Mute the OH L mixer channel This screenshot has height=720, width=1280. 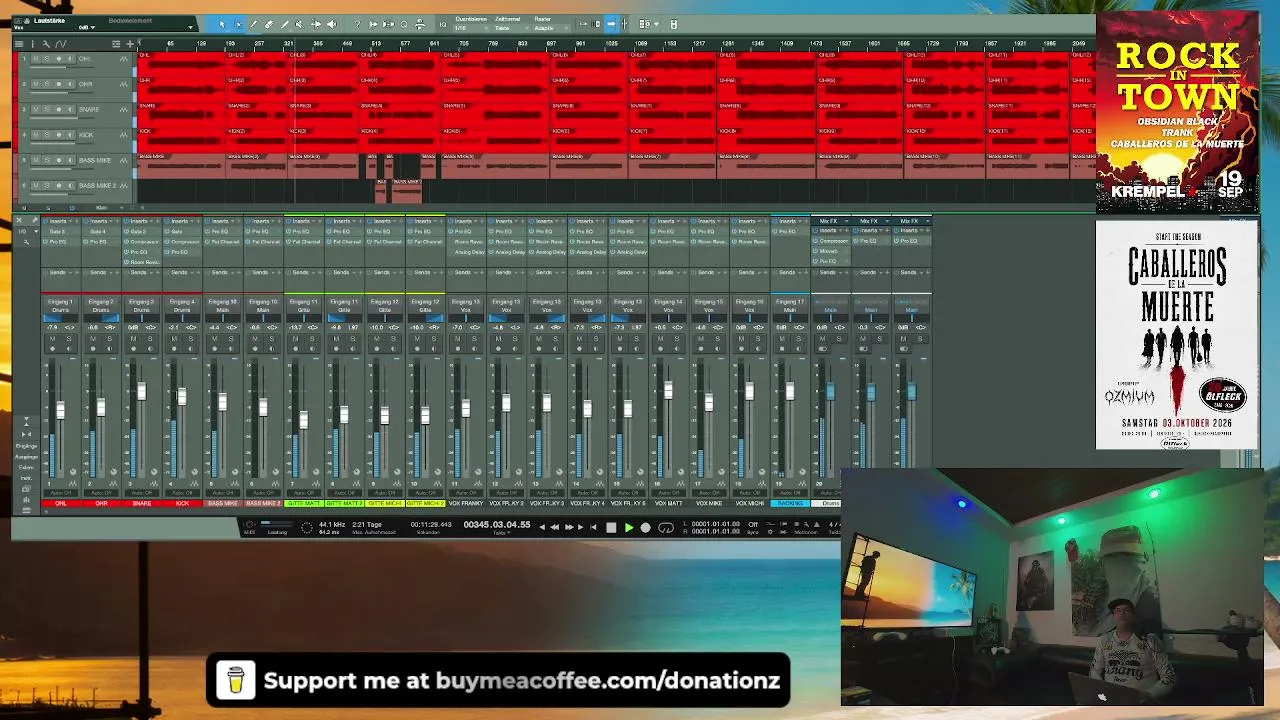(52, 339)
